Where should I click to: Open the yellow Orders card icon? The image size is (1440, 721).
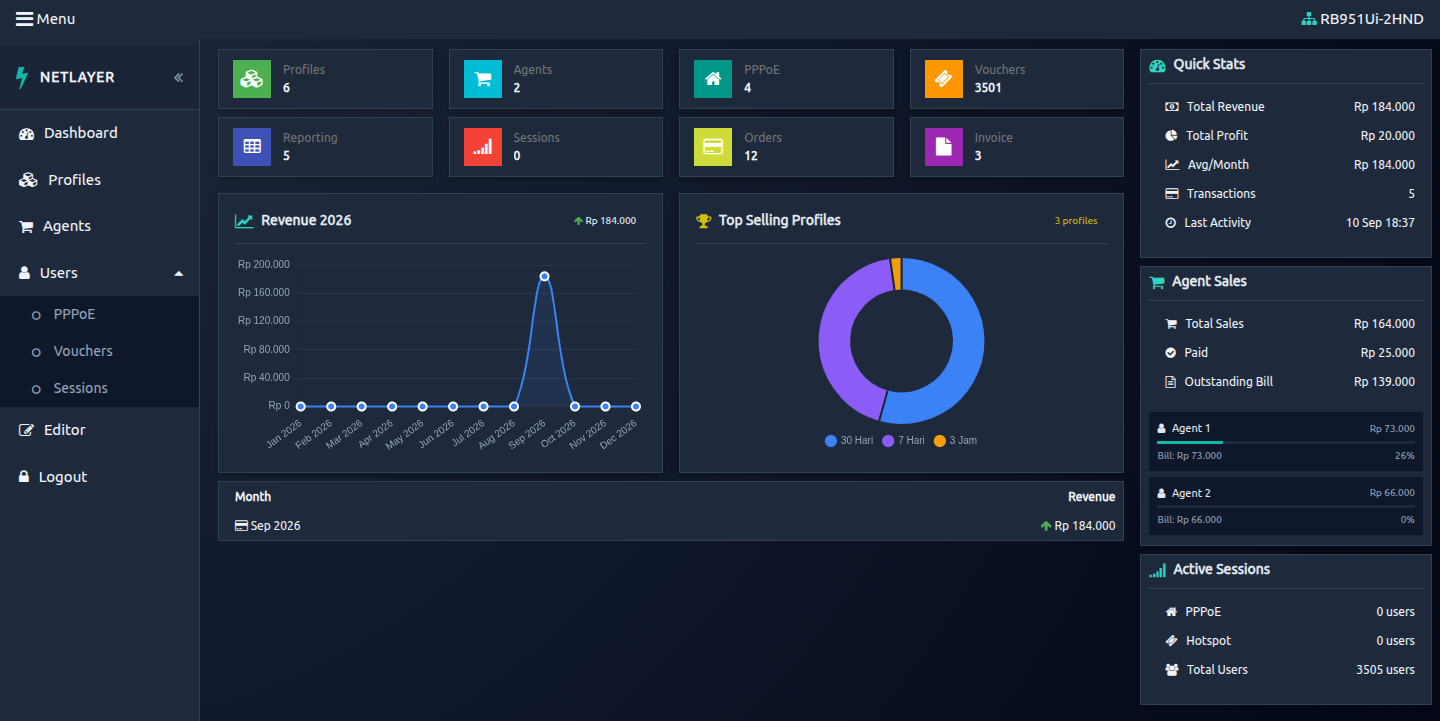pos(713,147)
